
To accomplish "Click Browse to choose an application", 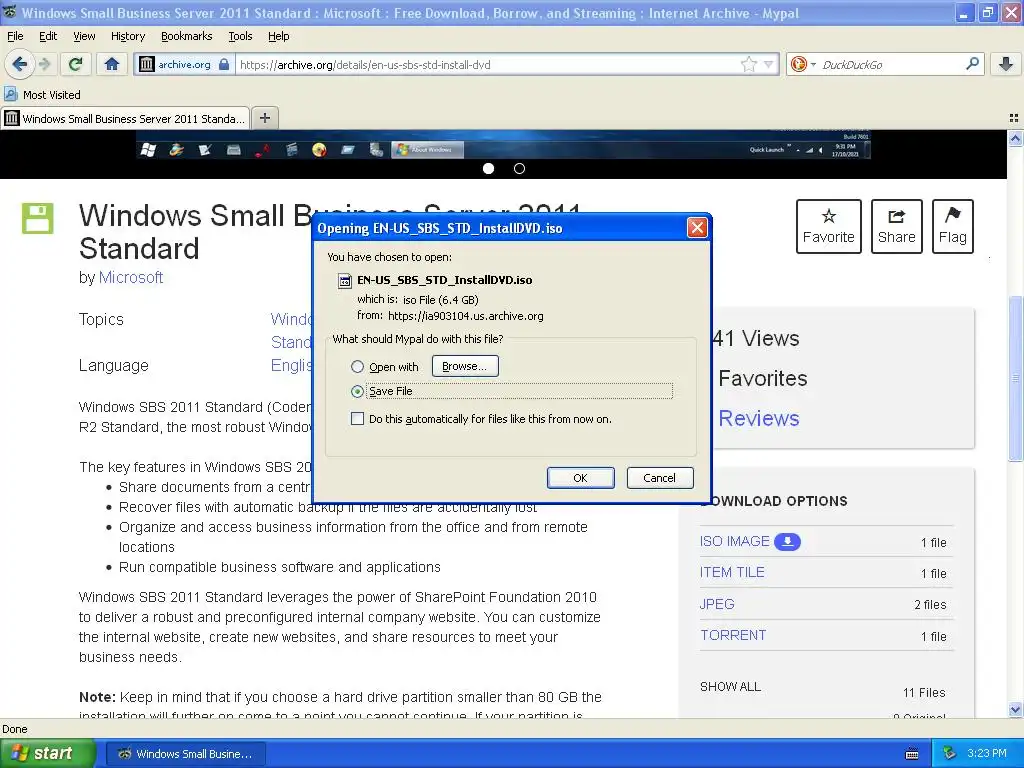I will 464,366.
